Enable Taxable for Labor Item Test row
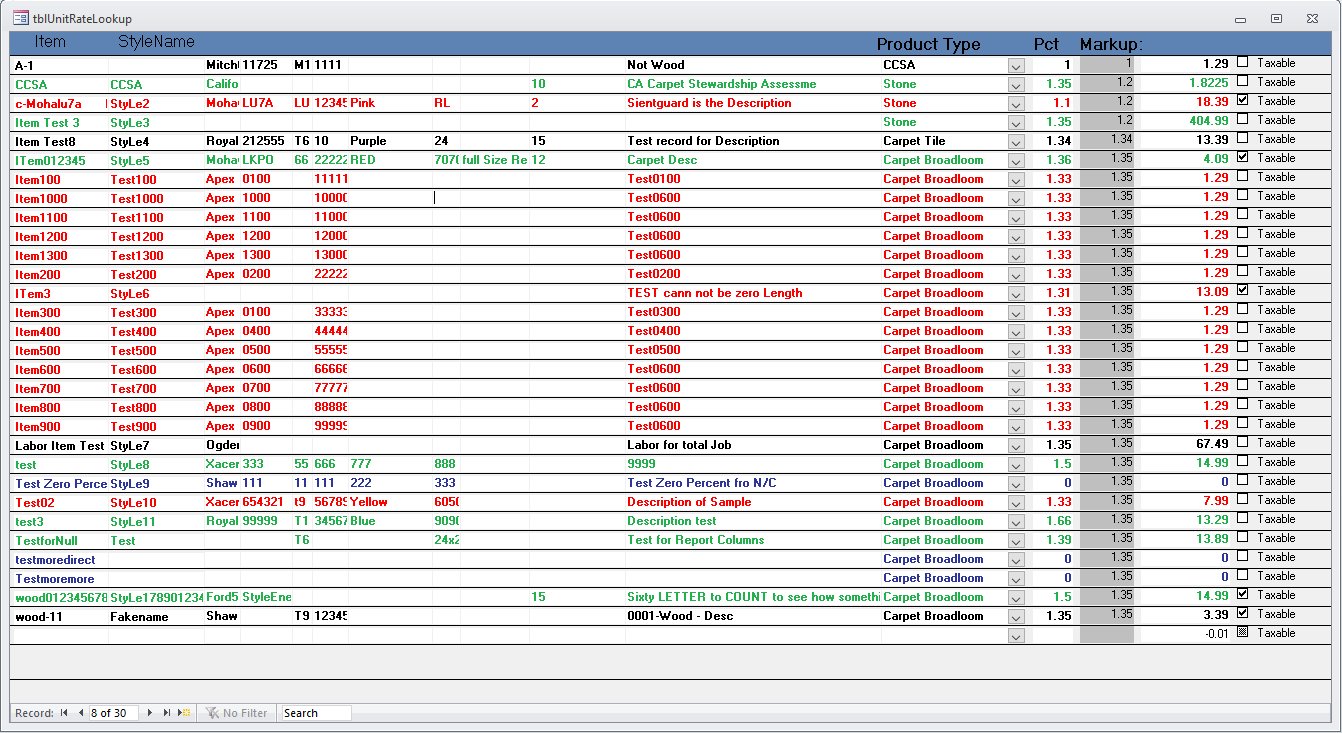 1243,442
